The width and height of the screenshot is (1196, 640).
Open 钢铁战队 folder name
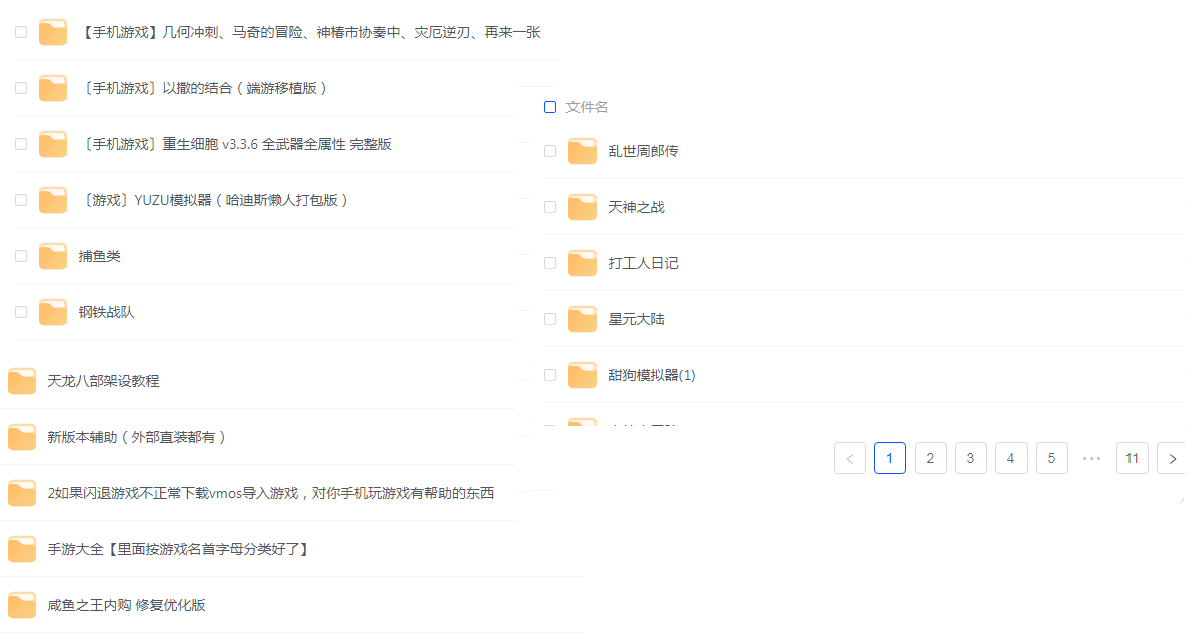point(107,312)
